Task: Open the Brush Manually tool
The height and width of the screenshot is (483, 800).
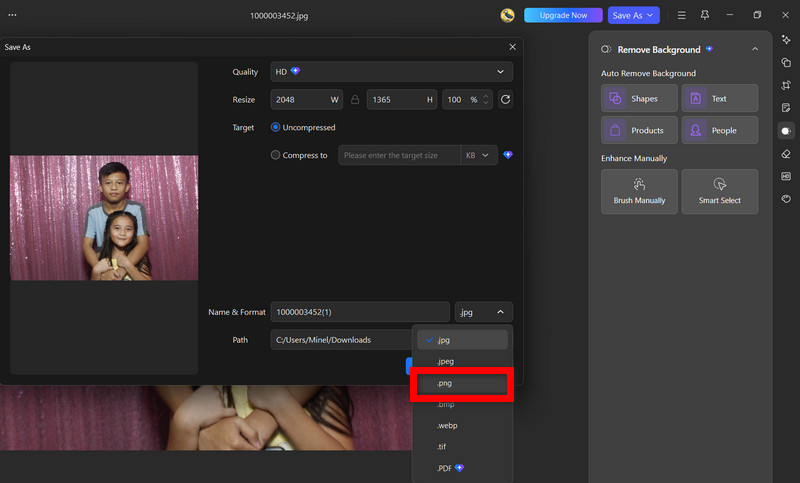Action: [639, 192]
